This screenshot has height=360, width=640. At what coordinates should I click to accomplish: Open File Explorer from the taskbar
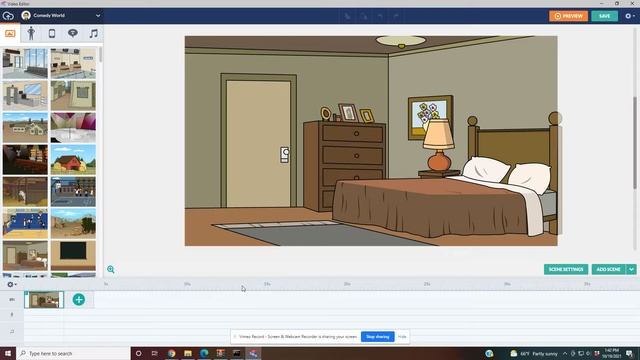[188, 353]
